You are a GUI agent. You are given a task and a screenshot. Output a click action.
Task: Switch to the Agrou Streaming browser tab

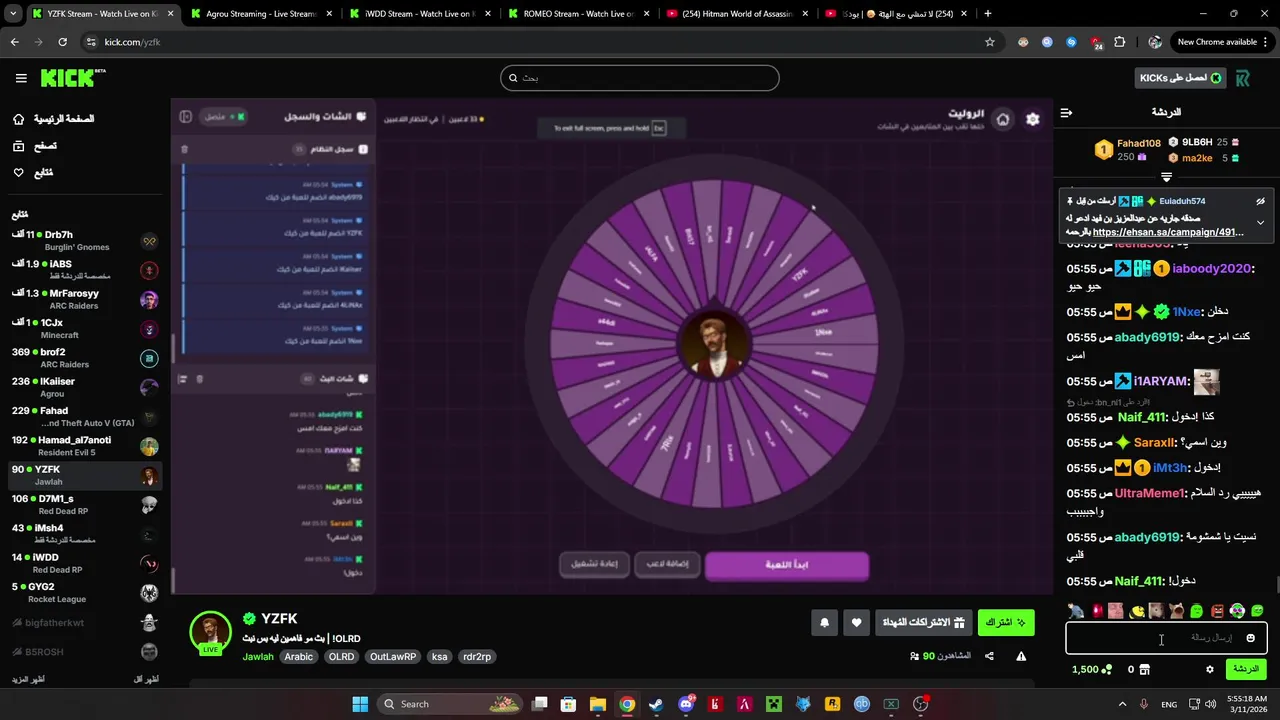(261, 14)
